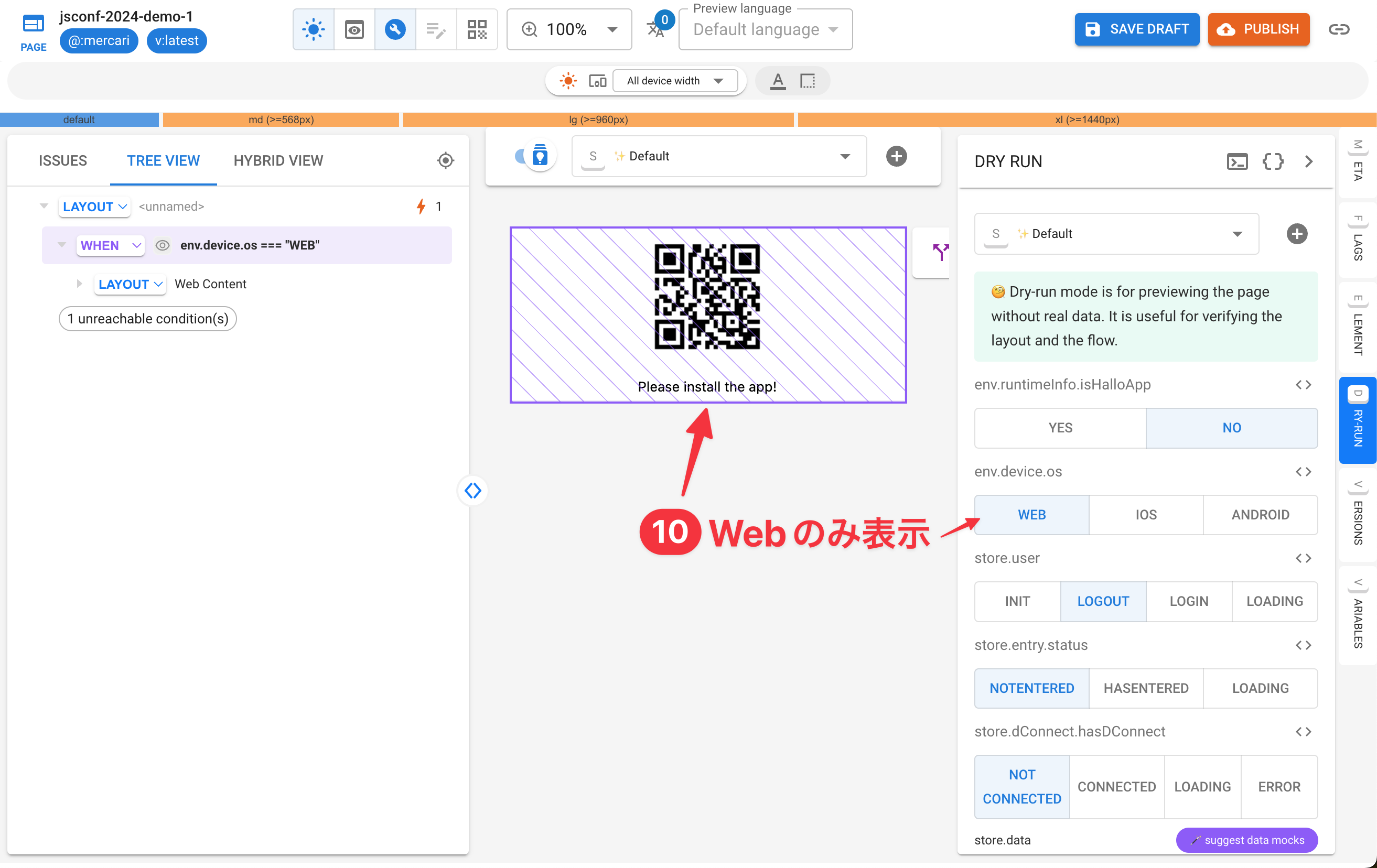Show code for store.entry.status
This screenshot has height=868, width=1377.
(1303, 645)
